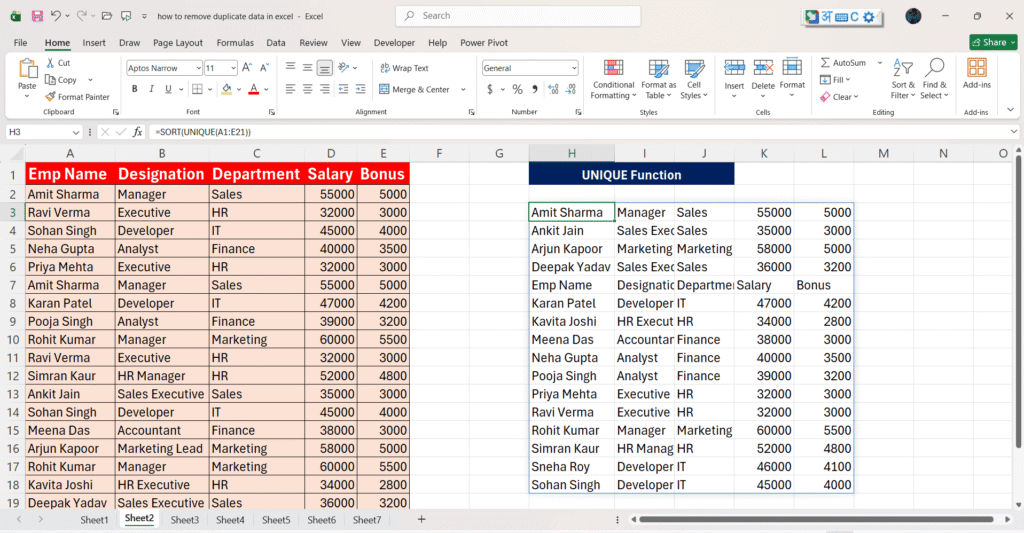Expand the Name Box dropdown arrow
Screen dimensions: 1024x533
[76, 132]
